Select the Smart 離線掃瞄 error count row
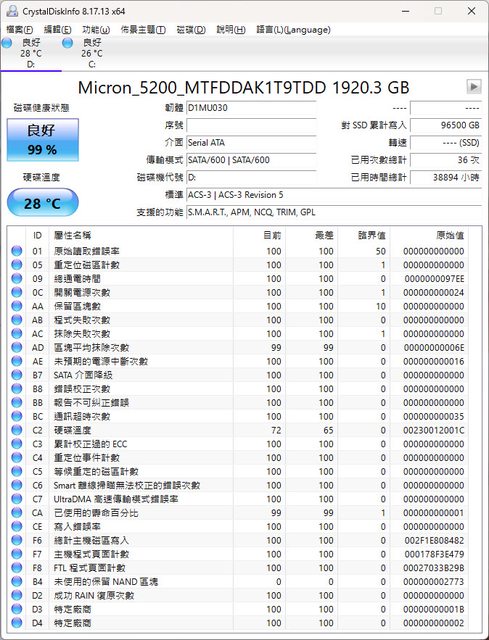The width and height of the screenshot is (489, 640). pyautogui.click(x=238, y=485)
